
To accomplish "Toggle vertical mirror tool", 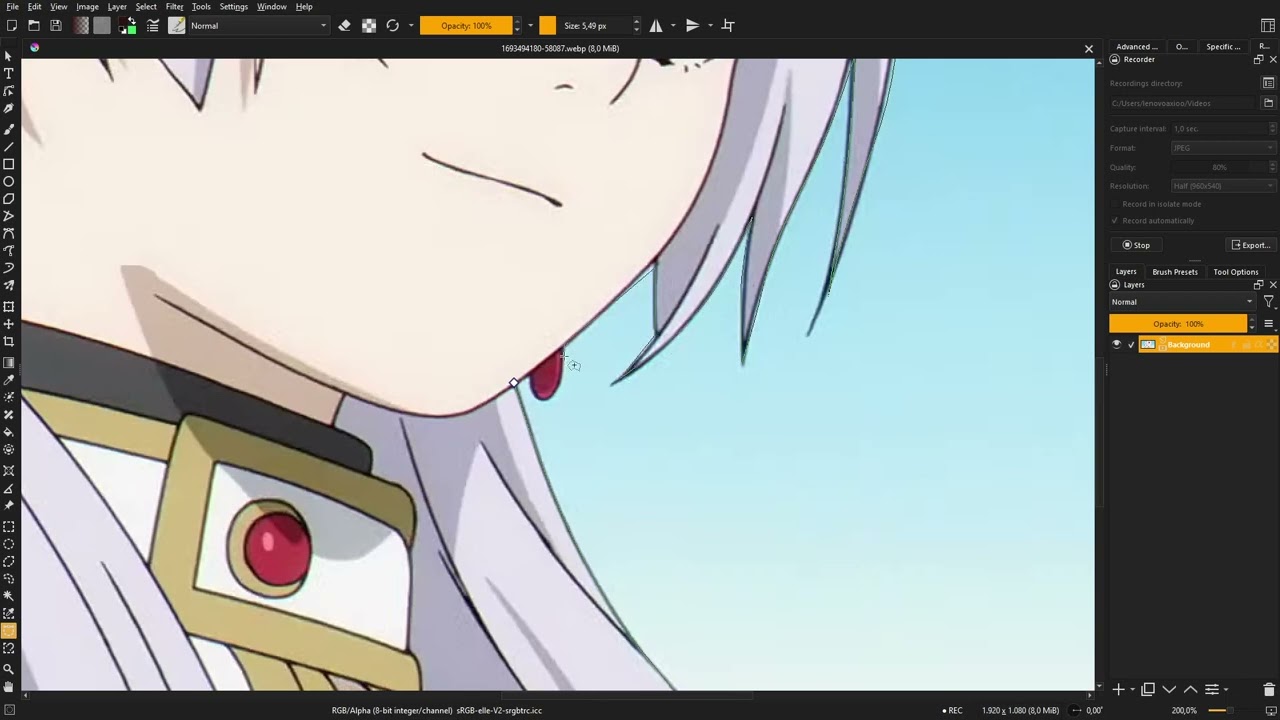I will pyautogui.click(x=692, y=25).
